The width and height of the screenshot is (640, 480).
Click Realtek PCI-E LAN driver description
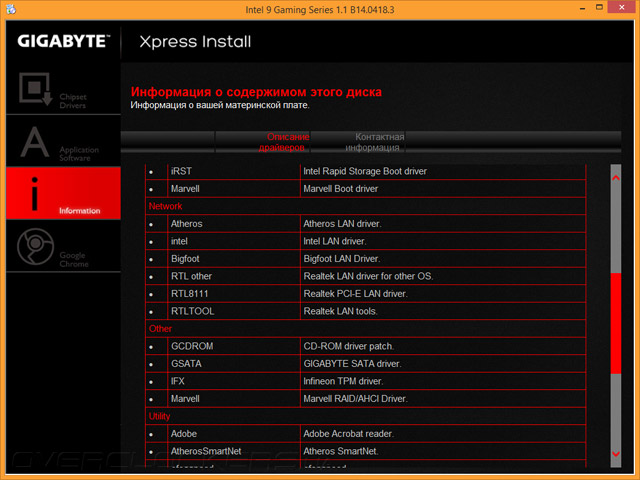[355, 294]
